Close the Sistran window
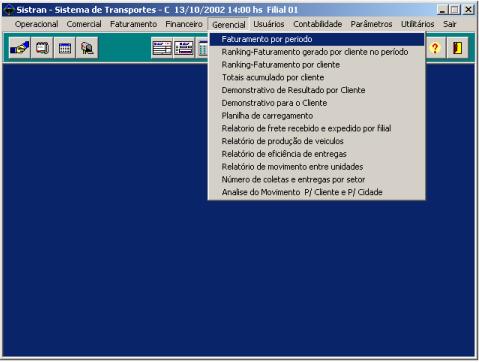The height and width of the screenshot is (362, 479). [468, 10]
